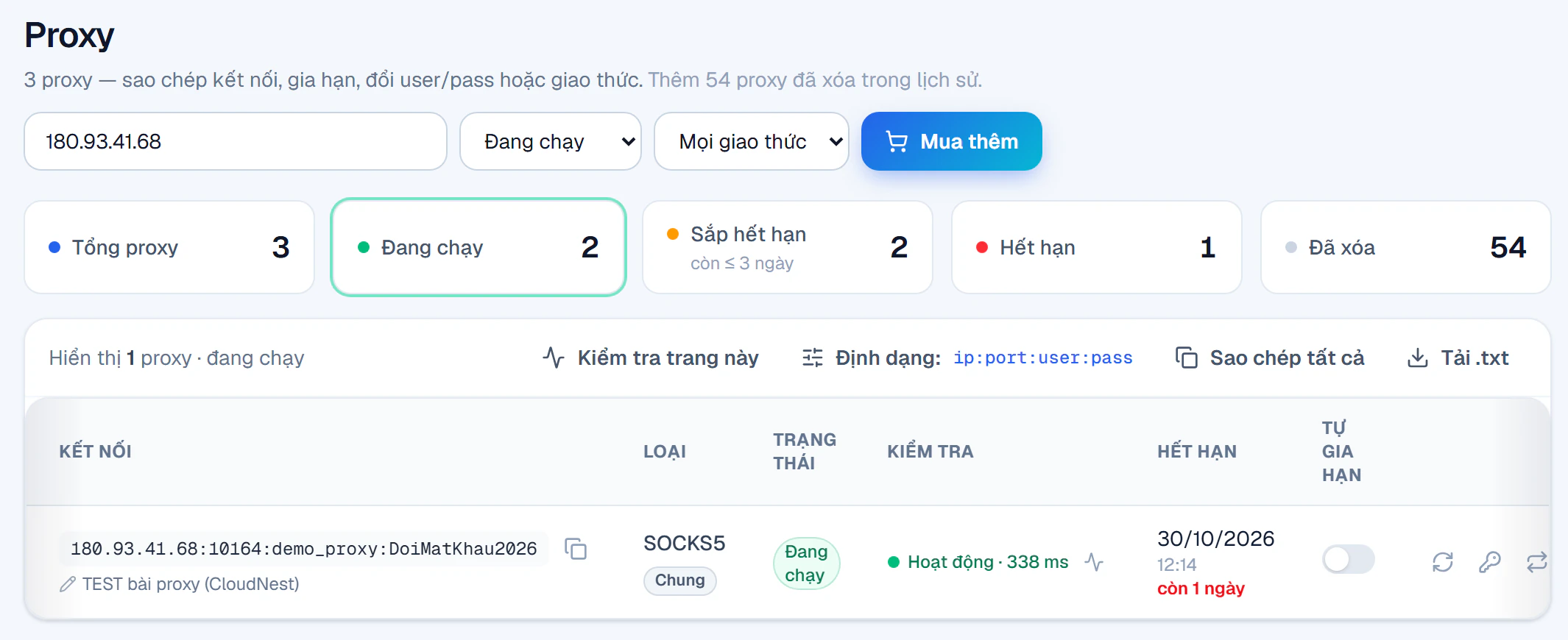1568x640 pixels.
Task: Click the Hoạt động · 338 ms status
Action: 978,562
